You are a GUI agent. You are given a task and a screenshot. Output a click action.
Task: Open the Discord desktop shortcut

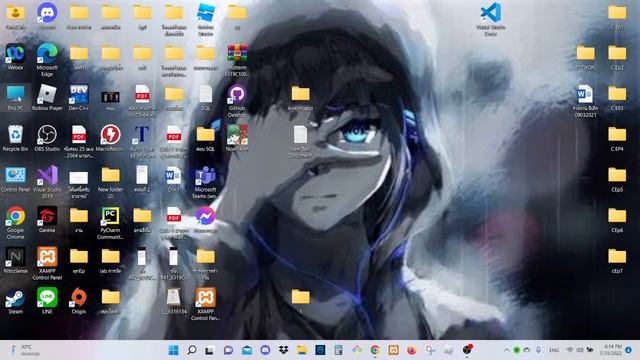[x=47, y=16]
